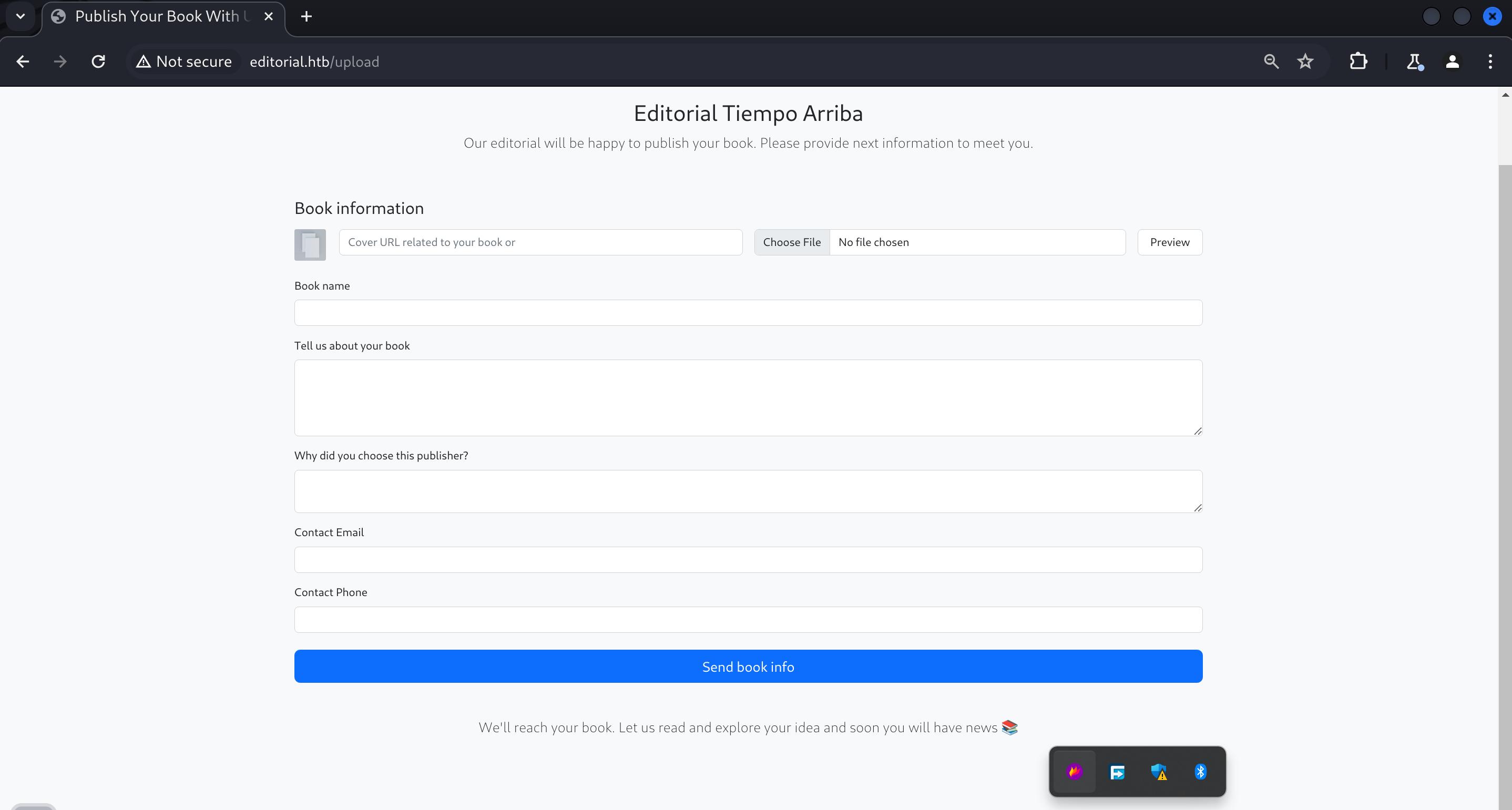Click the Book name input field
This screenshot has height=810, width=1512.
tap(748, 312)
